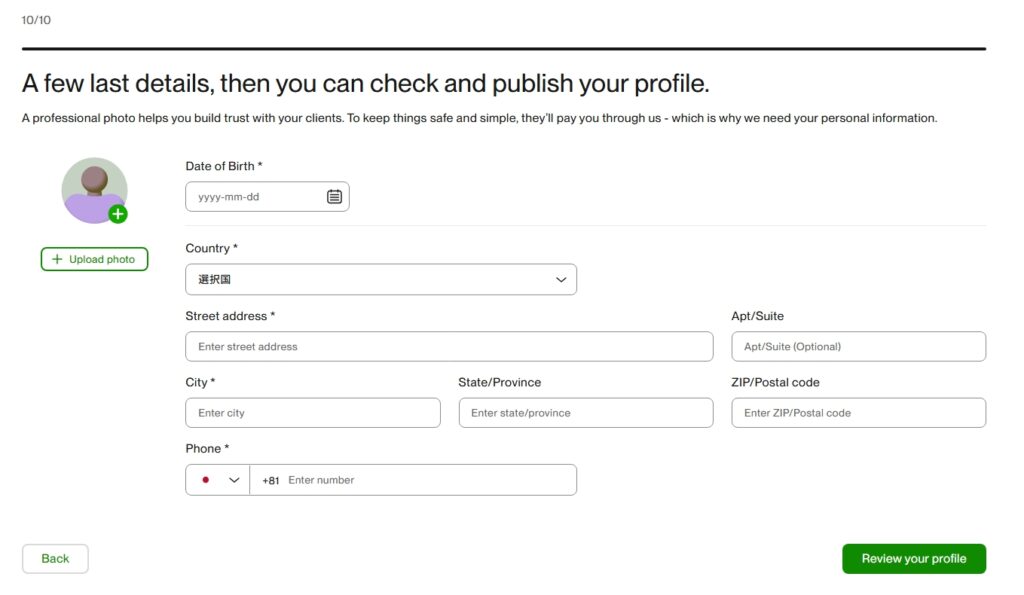Click the ZIP/Postal code field
Screen dimensions: 1024x595
[x=857, y=413]
